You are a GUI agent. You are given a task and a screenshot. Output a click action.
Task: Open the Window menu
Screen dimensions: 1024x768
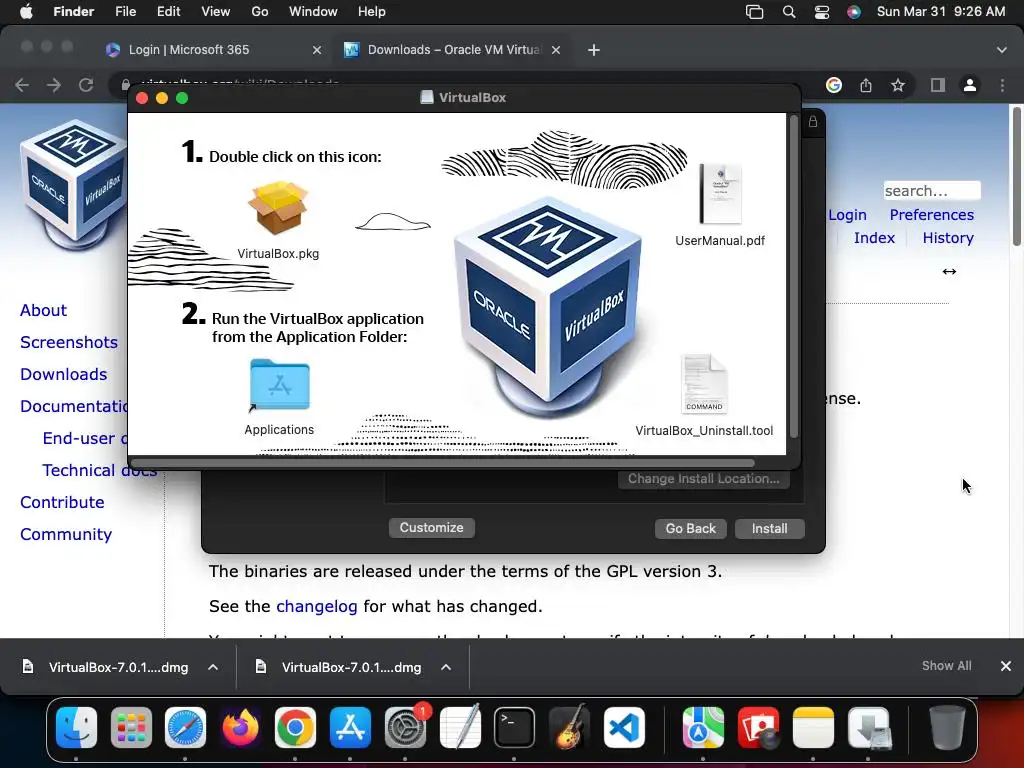coord(313,12)
